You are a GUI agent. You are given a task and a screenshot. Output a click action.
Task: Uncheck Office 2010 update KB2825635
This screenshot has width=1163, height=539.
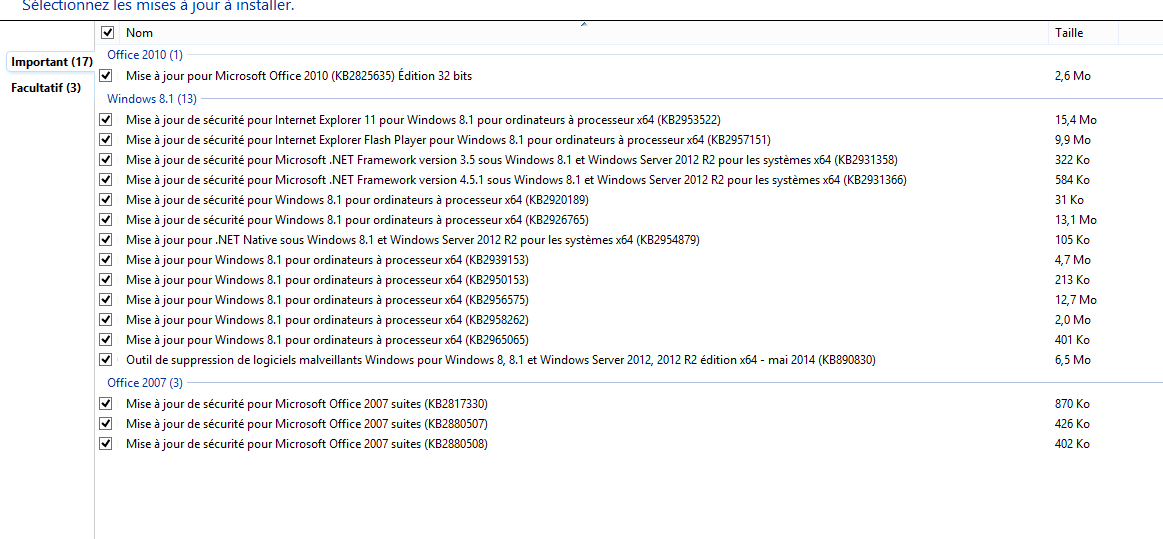105,76
